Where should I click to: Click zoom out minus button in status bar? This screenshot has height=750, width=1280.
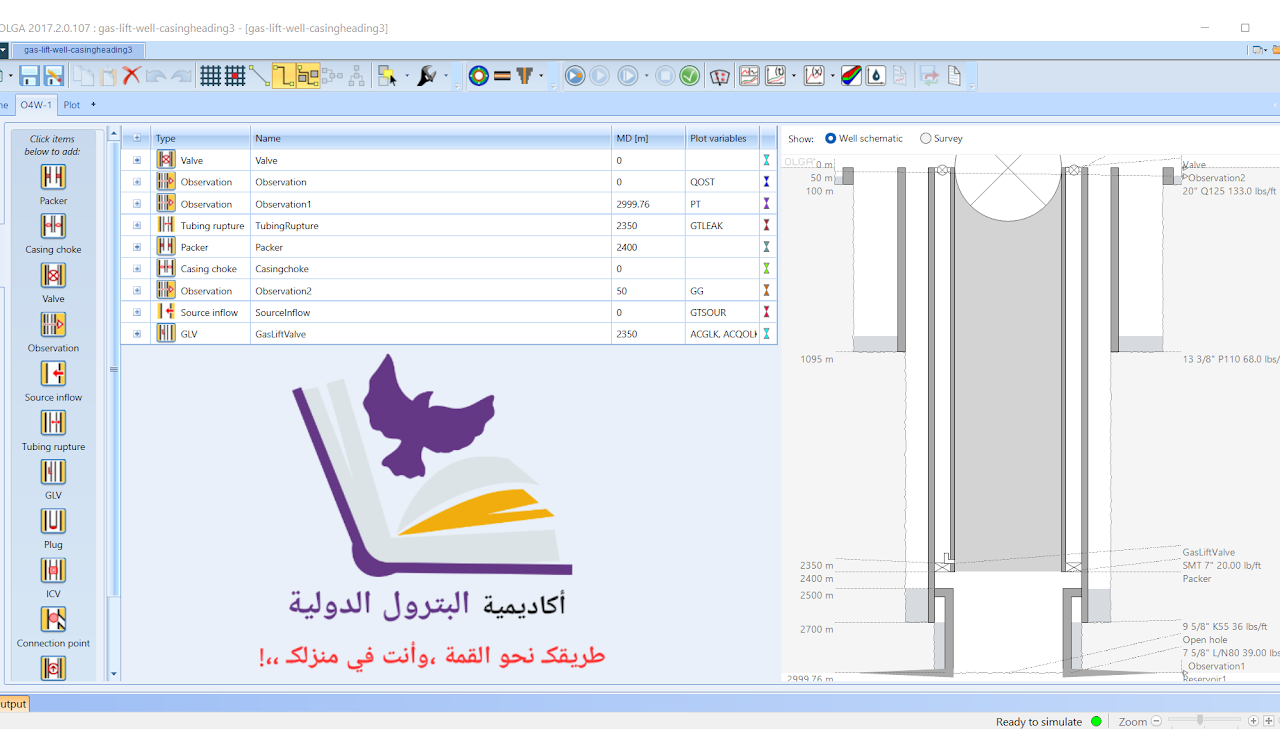(1157, 721)
